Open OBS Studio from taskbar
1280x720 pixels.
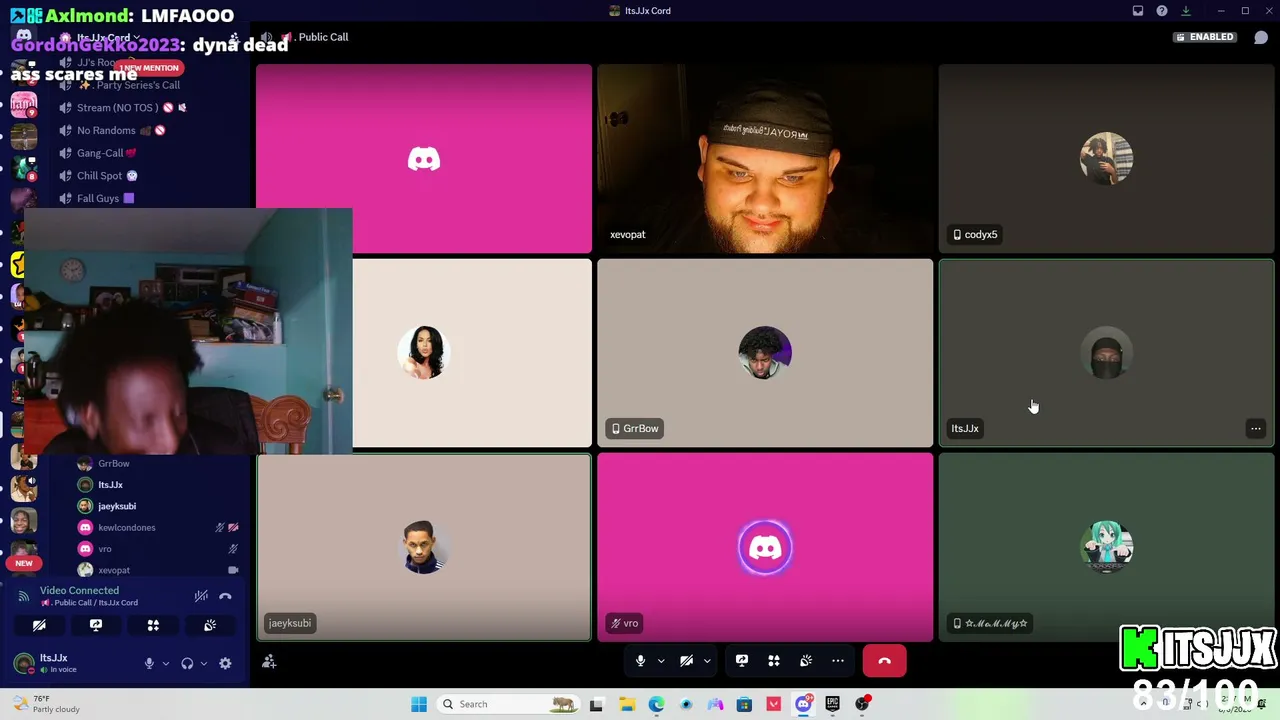tap(862, 704)
